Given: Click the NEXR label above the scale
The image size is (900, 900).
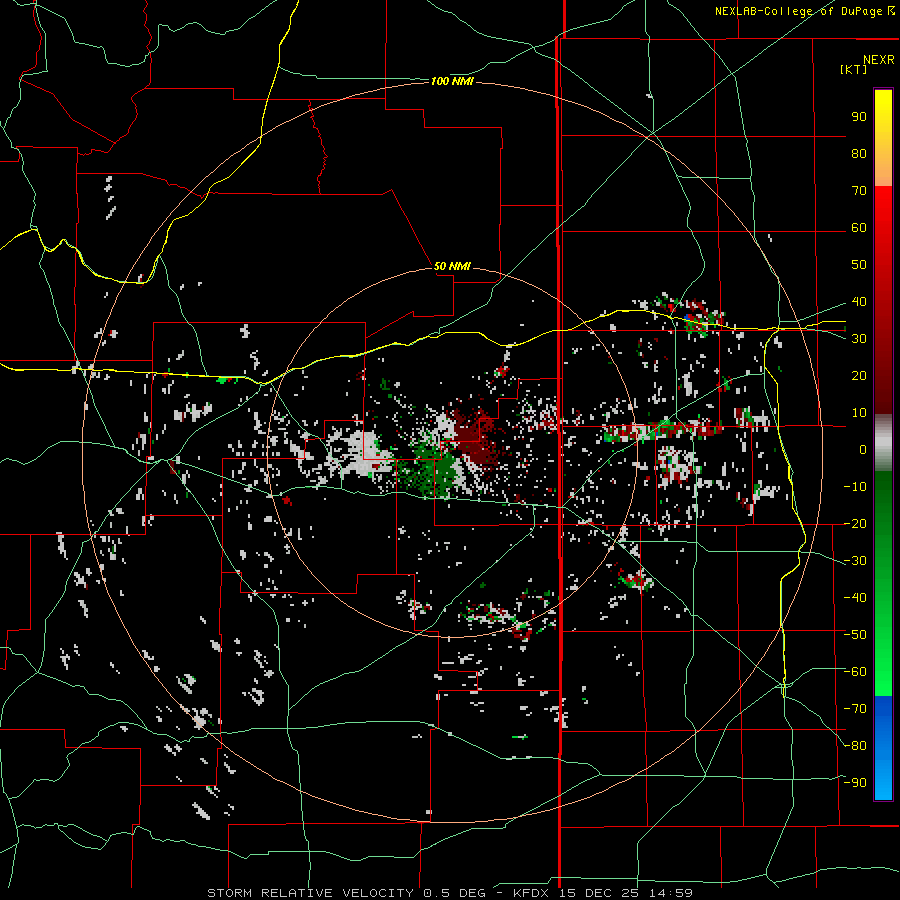Looking at the screenshot, I should (878, 60).
